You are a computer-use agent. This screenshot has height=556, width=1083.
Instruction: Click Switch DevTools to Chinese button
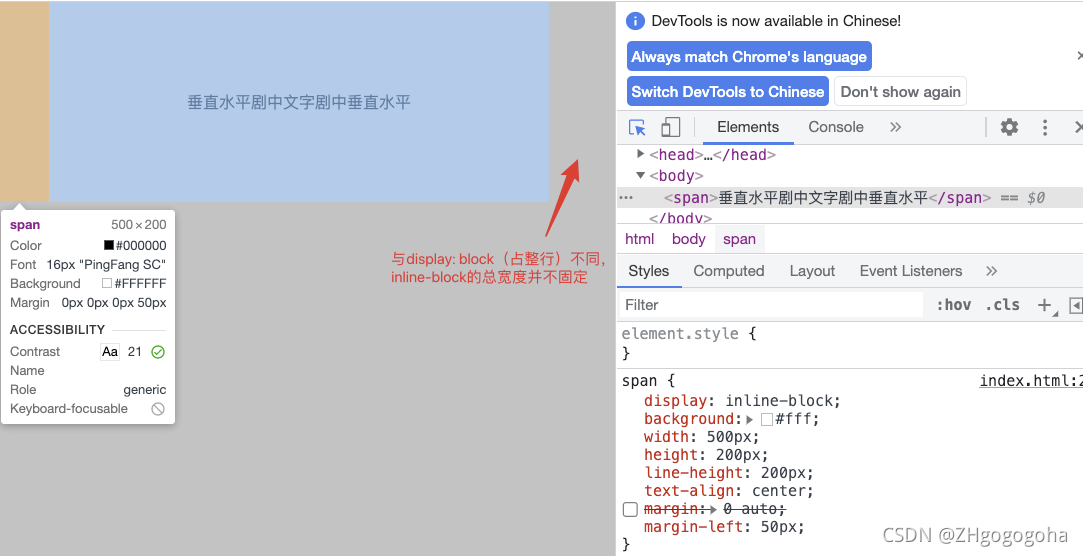(x=728, y=91)
